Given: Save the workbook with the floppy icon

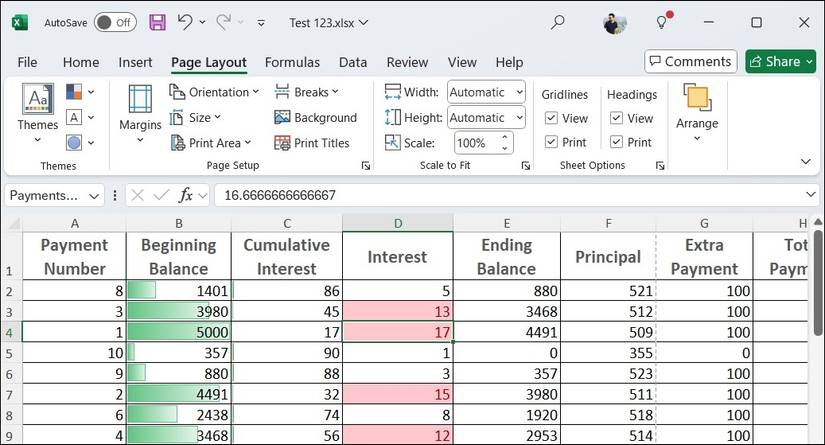Looking at the screenshot, I should (157, 22).
